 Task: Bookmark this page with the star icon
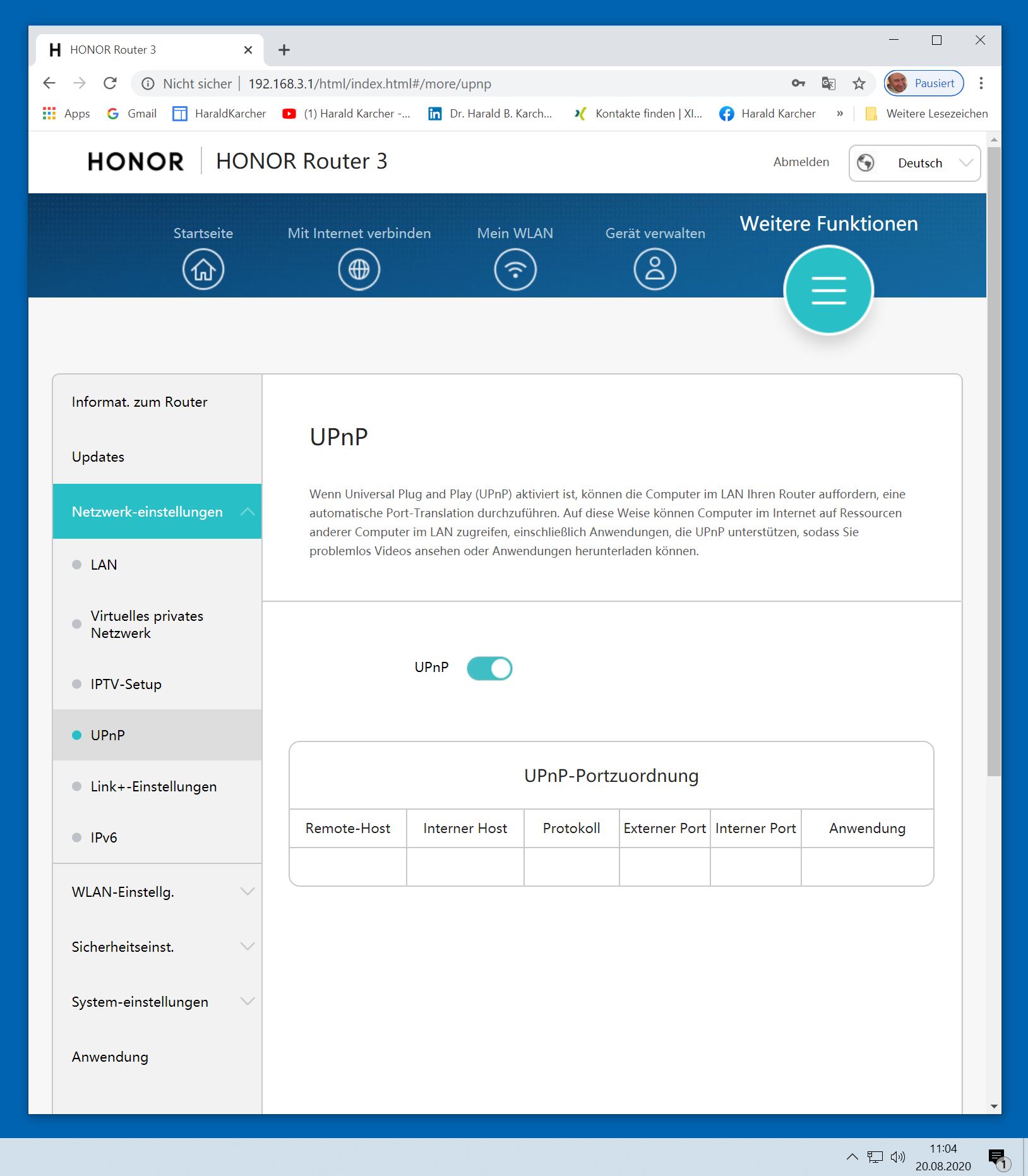tap(859, 83)
